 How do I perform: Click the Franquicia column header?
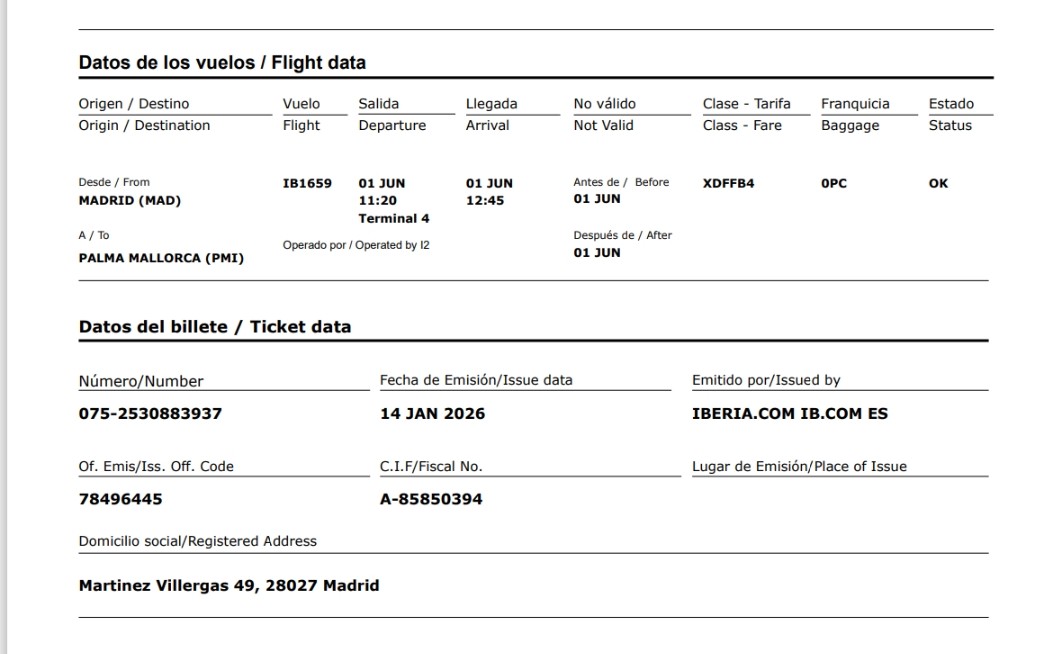[855, 103]
